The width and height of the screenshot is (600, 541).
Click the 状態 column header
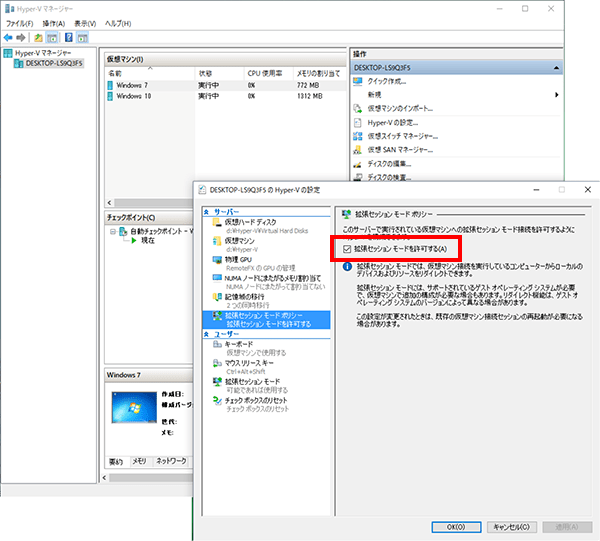point(219,73)
